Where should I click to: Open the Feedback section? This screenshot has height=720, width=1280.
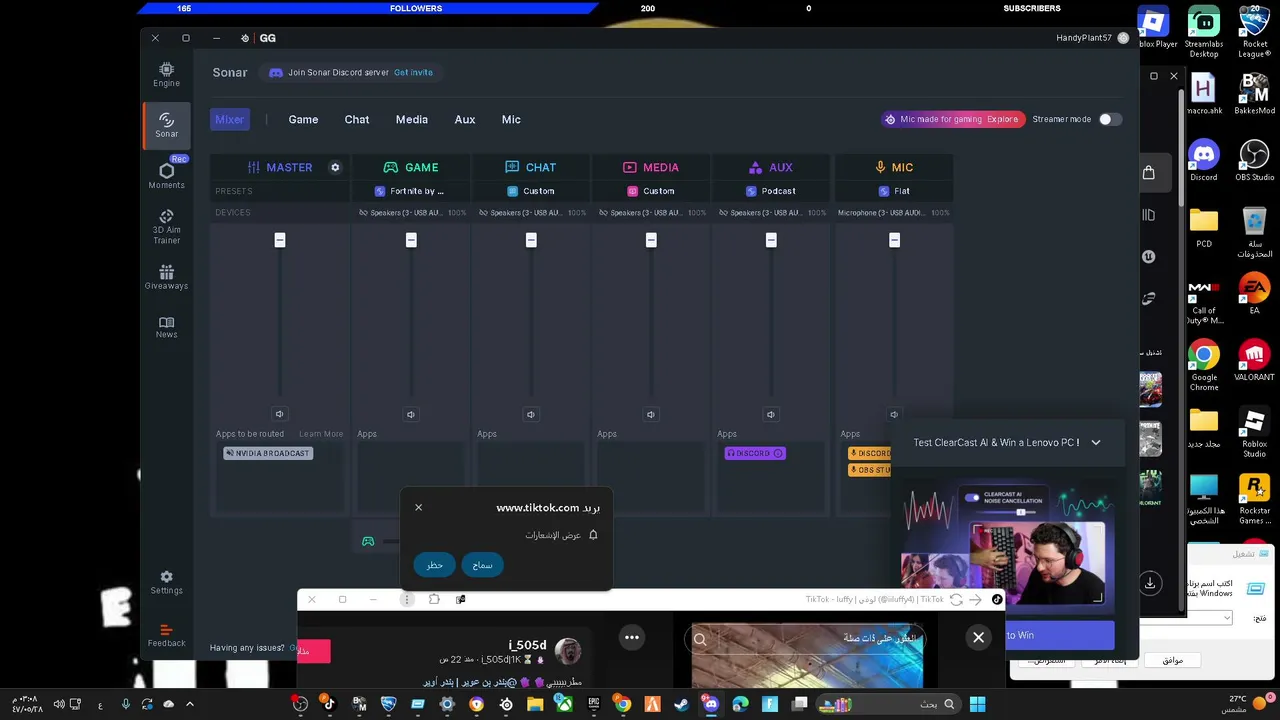click(x=166, y=635)
